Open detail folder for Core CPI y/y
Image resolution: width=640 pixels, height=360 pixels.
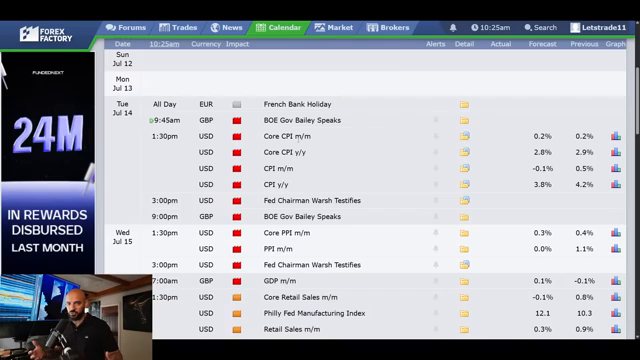pyautogui.click(x=464, y=152)
